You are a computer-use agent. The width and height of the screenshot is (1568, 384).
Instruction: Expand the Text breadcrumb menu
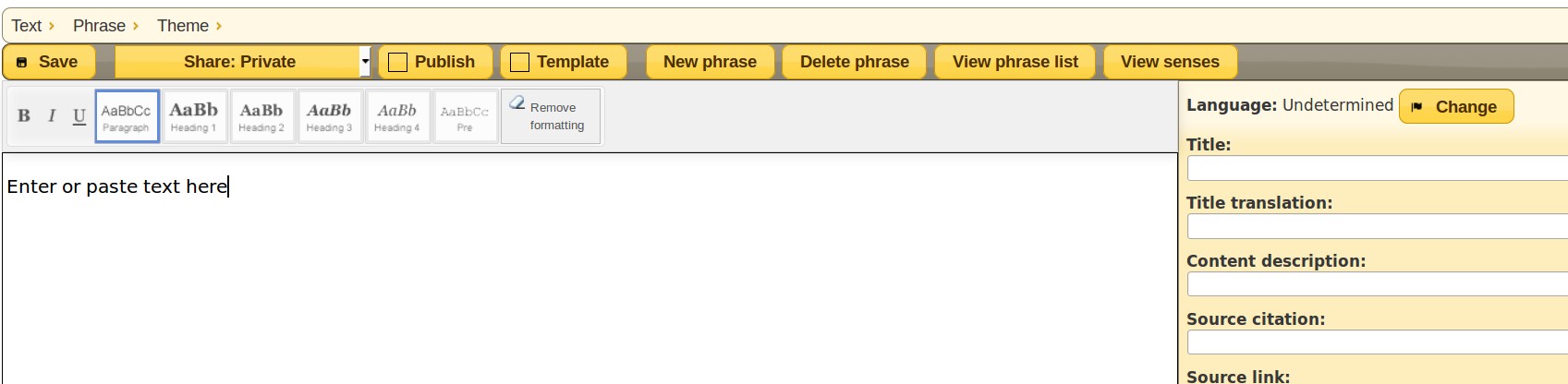[x=33, y=26]
